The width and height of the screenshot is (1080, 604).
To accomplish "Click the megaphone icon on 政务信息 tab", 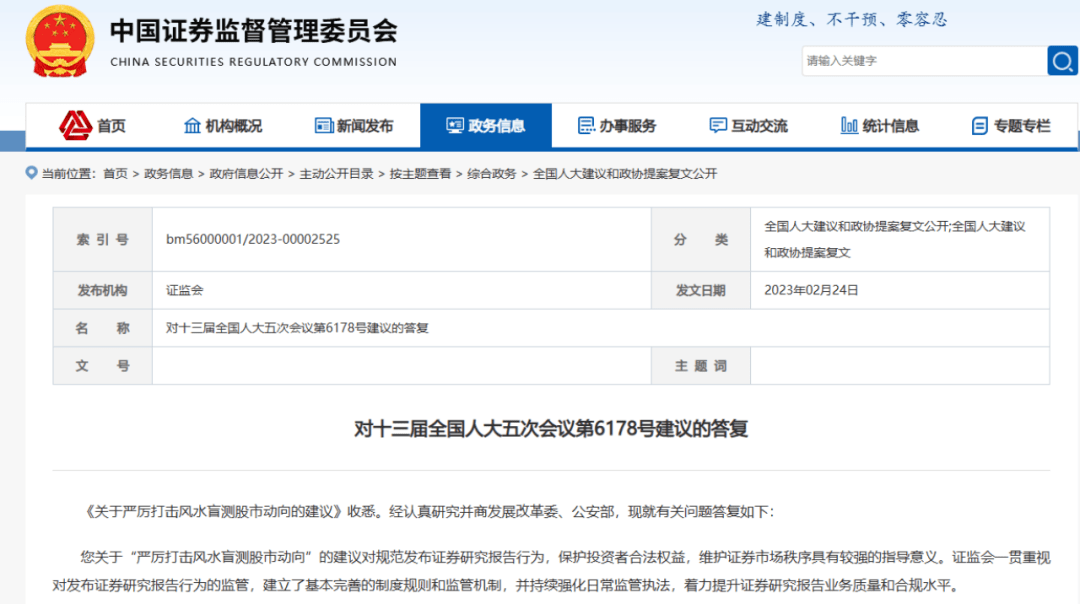I will pyautogui.click(x=455, y=125).
